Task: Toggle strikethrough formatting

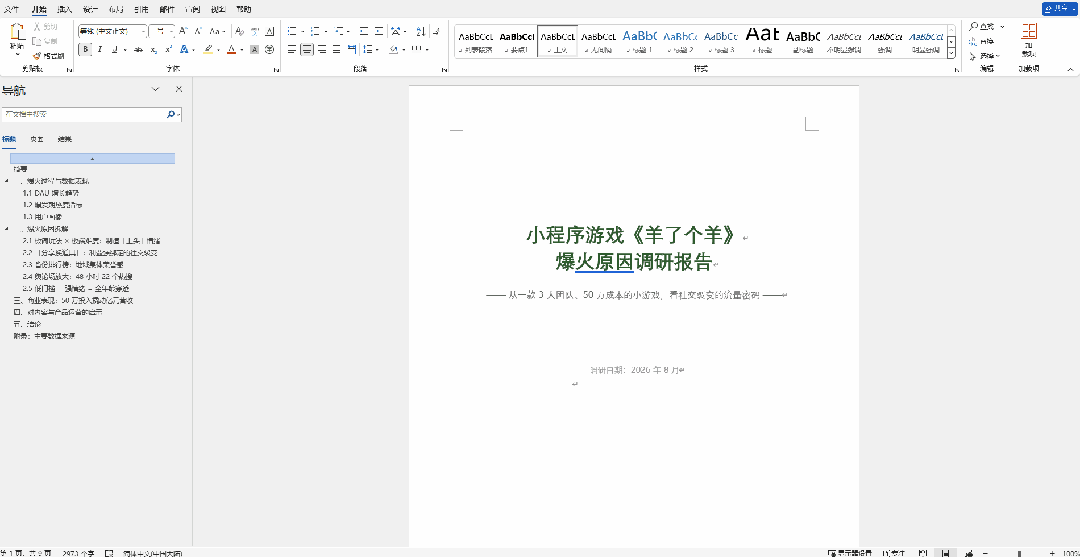Action: pos(138,50)
